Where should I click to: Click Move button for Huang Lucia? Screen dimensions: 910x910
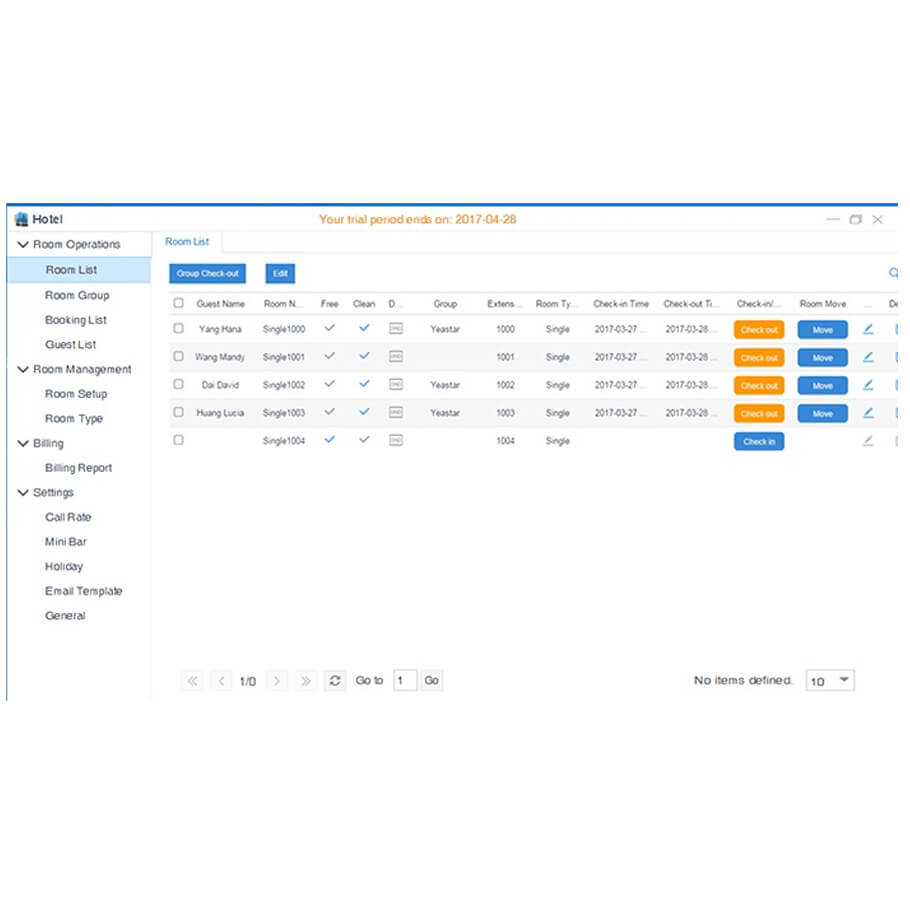click(822, 413)
